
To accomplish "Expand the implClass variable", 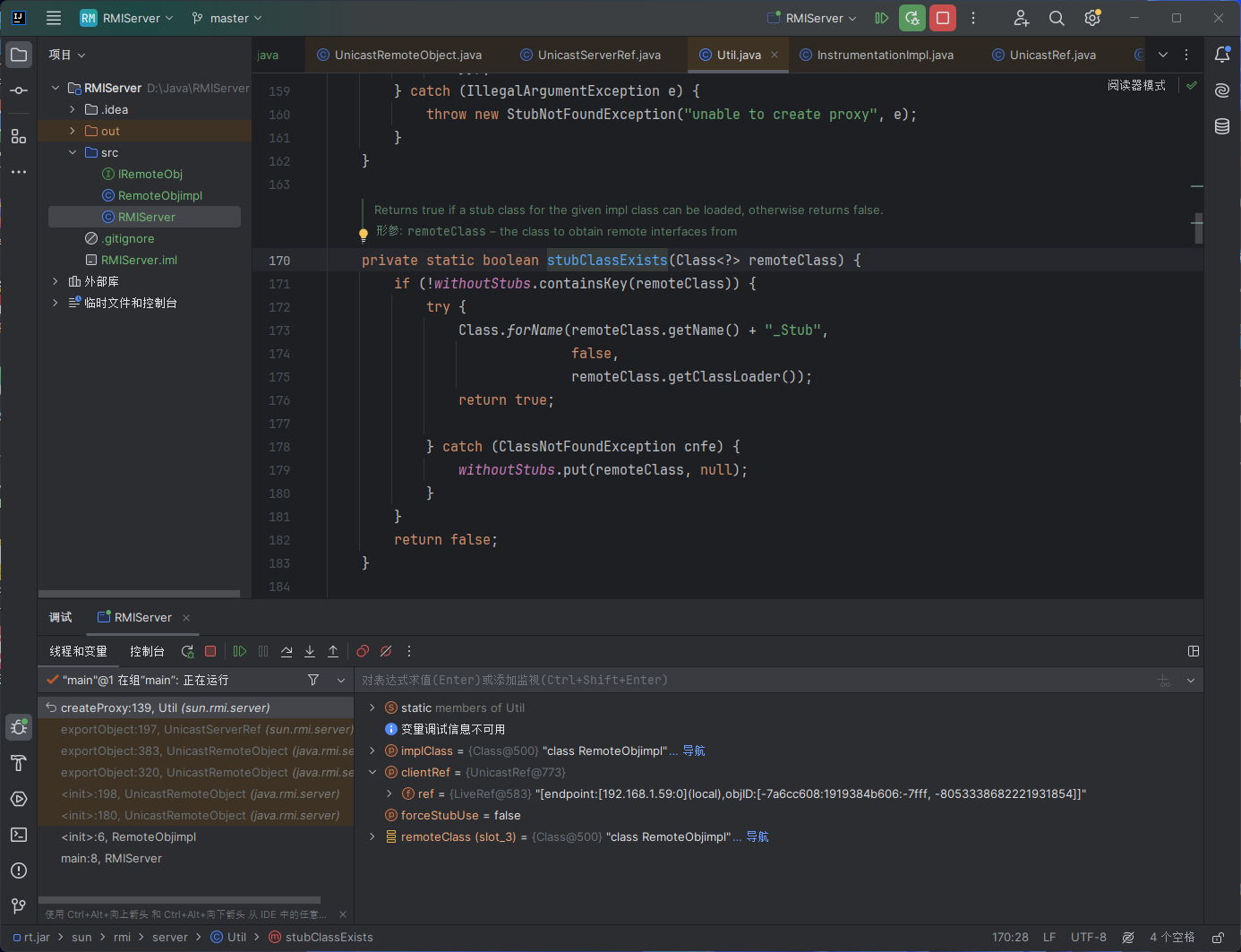I will pyautogui.click(x=372, y=750).
